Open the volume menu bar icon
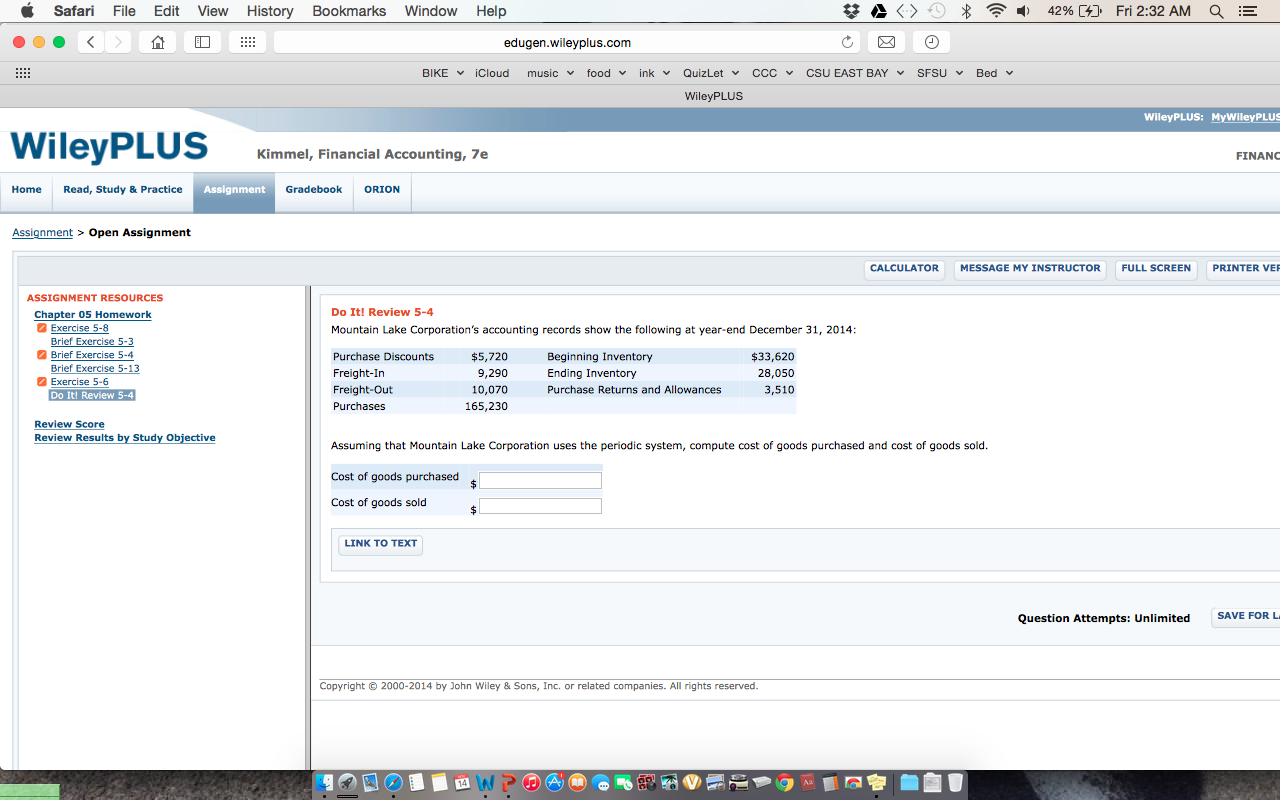 (1024, 11)
